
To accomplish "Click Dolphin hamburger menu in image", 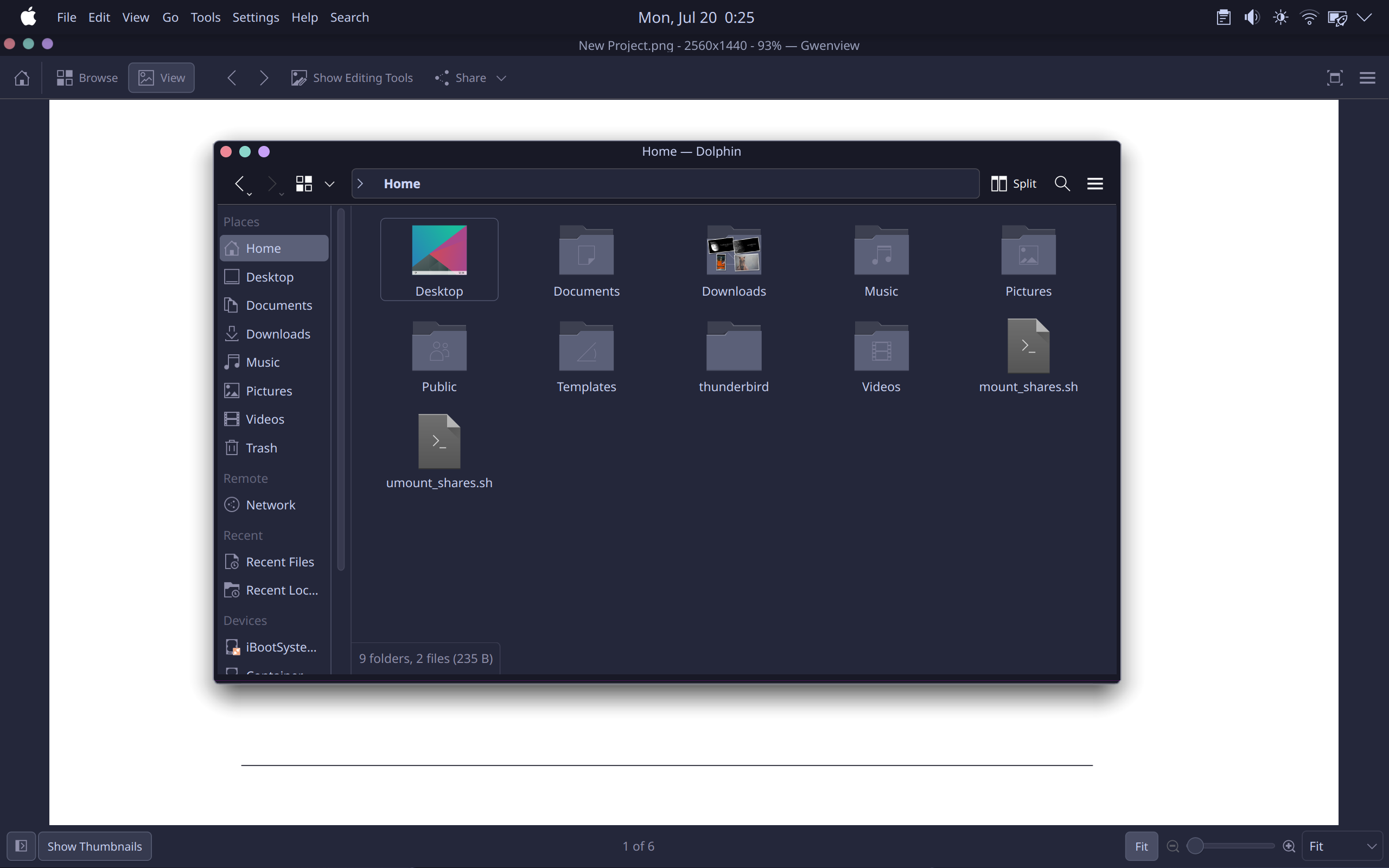I will 1095,184.
